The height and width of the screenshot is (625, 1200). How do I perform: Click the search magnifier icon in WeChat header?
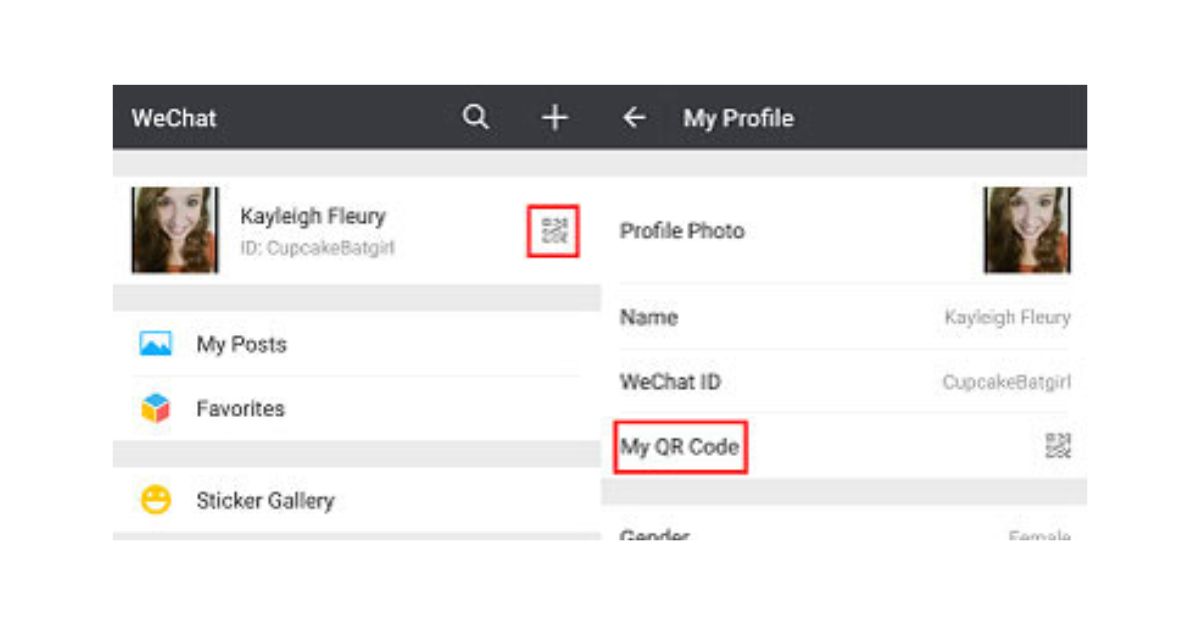(x=476, y=118)
